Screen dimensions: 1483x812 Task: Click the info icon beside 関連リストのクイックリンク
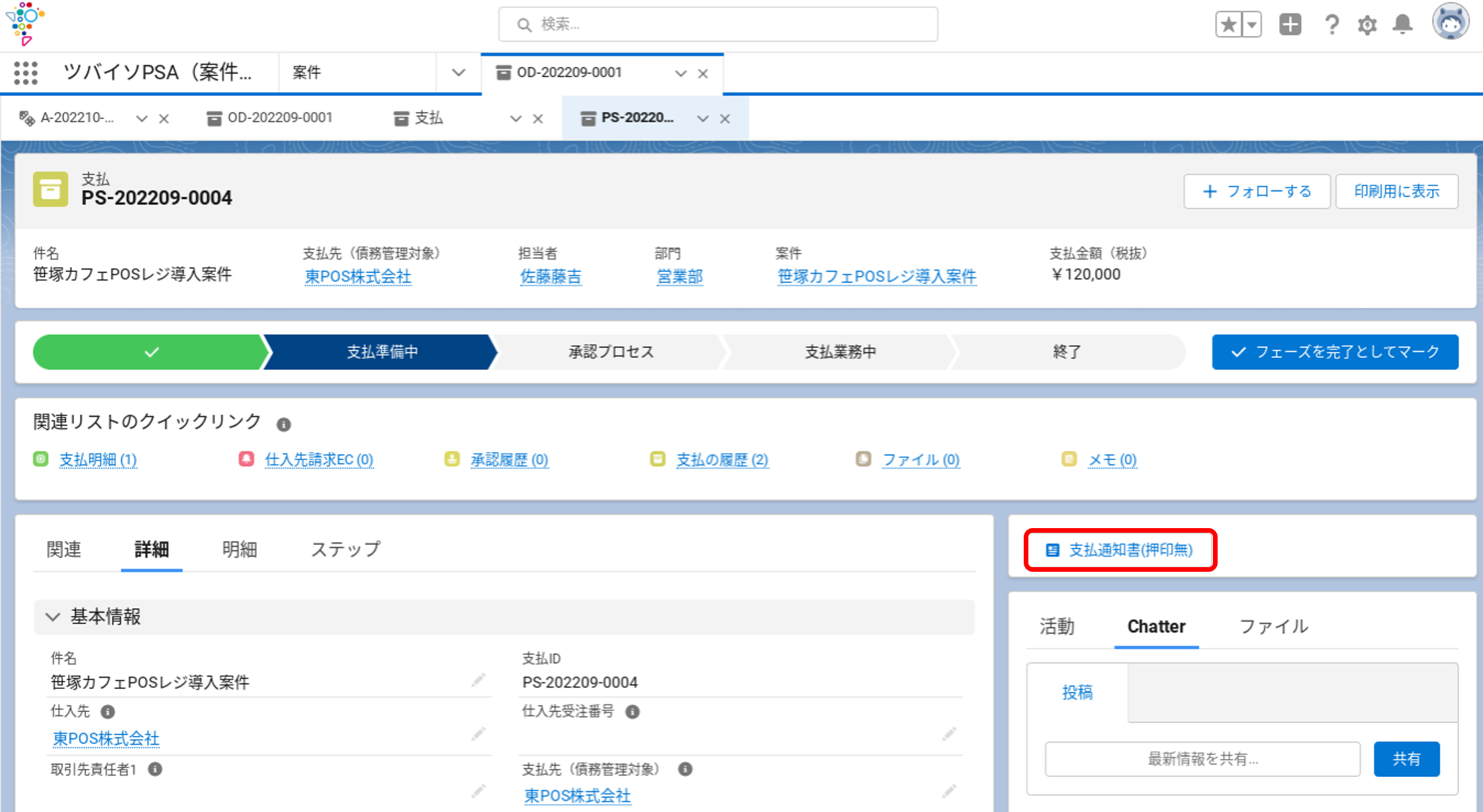pyautogui.click(x=284, y=424)
